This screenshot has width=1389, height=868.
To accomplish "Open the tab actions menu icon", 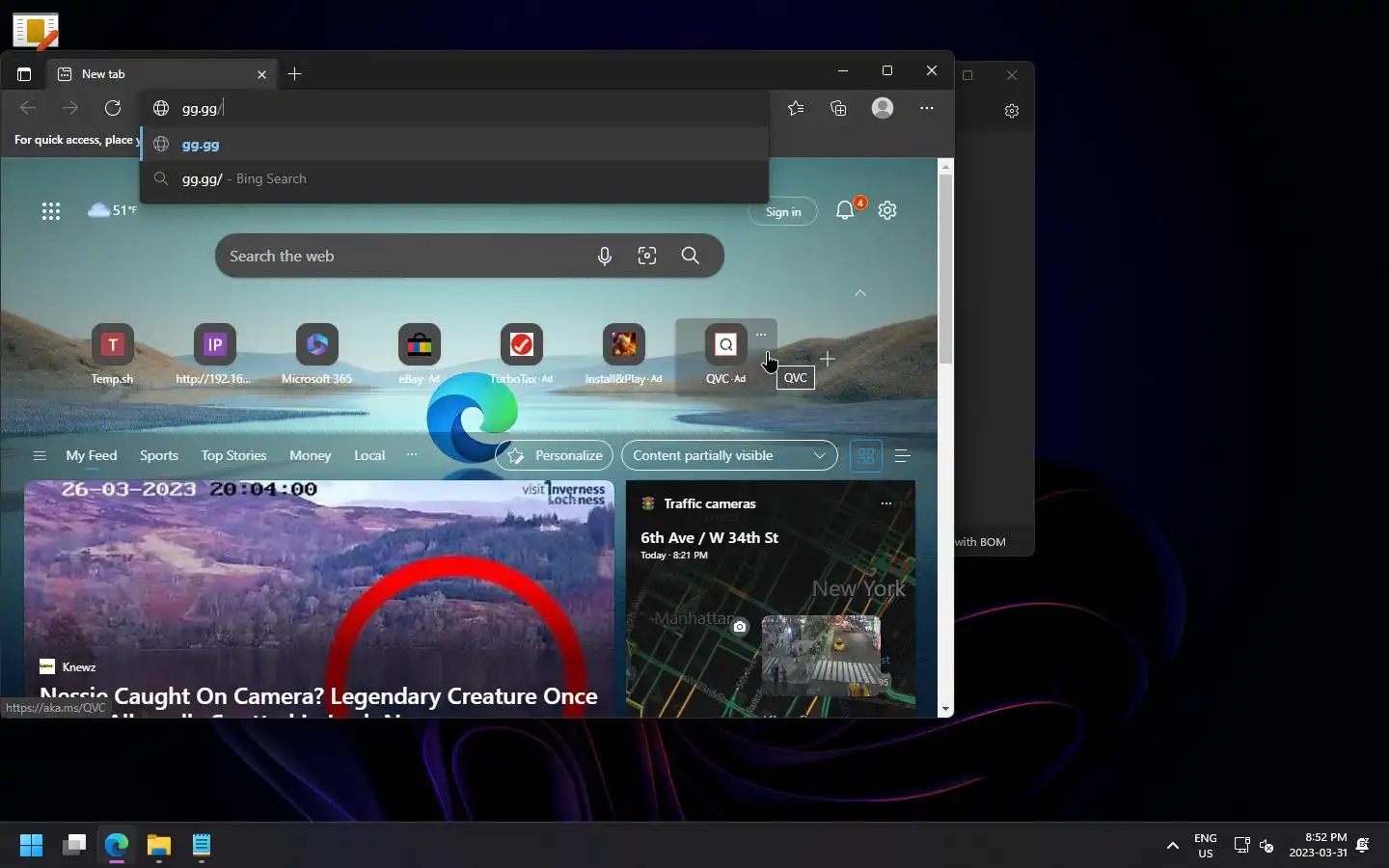I will (x=24, y=74).
